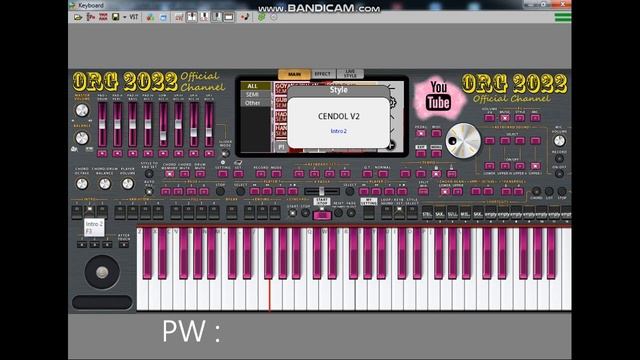Click the Slider Mode button
Screen dimensions: 640x360
pos(225,154)
